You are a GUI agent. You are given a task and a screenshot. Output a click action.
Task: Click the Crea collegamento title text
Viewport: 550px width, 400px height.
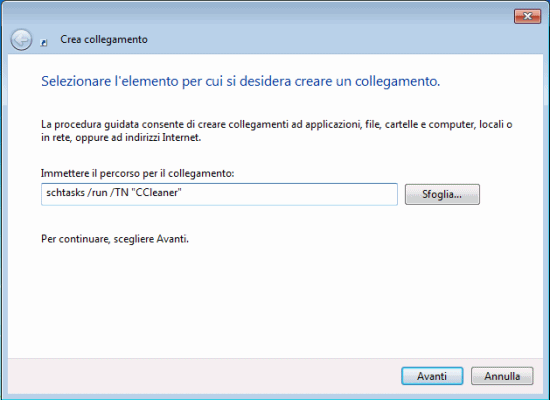[x=104, y=39]
